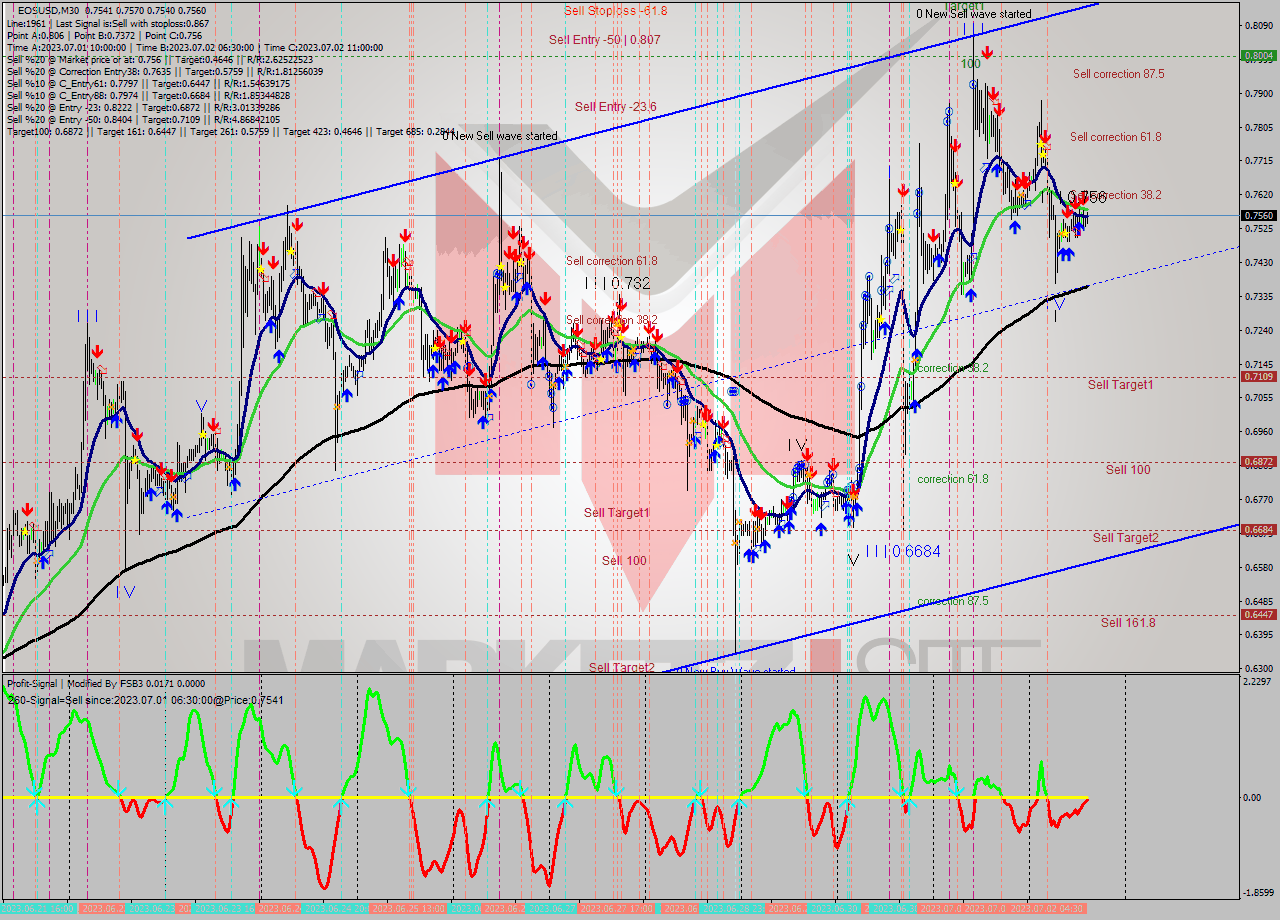Click the 0.6300 price scale value
Image resolution: width=1280 pixels, height=920 pixels.
tap(1258, 668)
